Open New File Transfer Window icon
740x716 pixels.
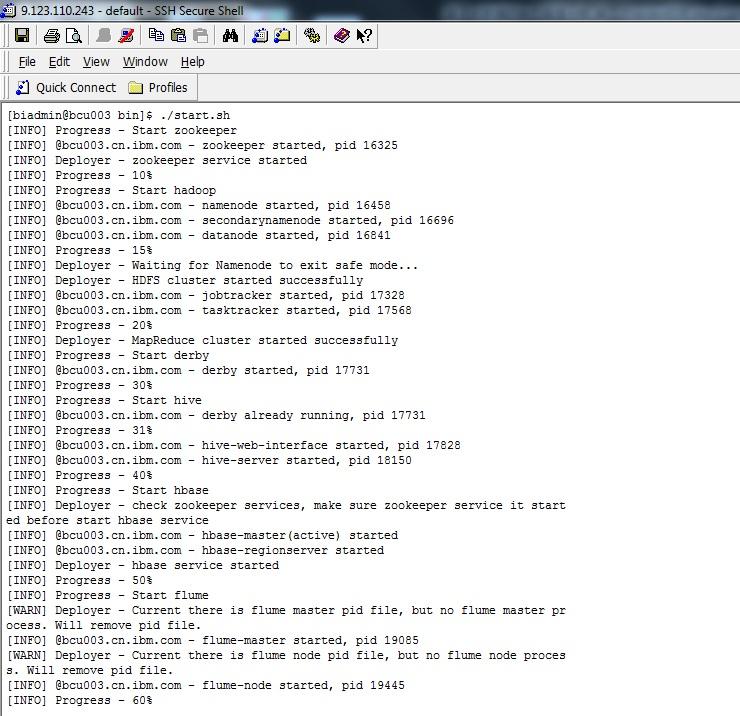(x=282, y=35)
